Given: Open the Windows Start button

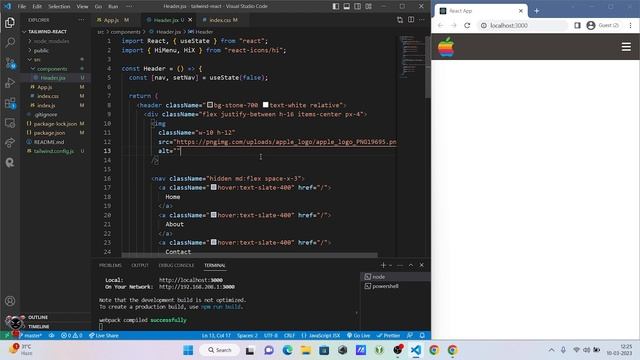Looking at the screenshot, I should click(188, 350).
